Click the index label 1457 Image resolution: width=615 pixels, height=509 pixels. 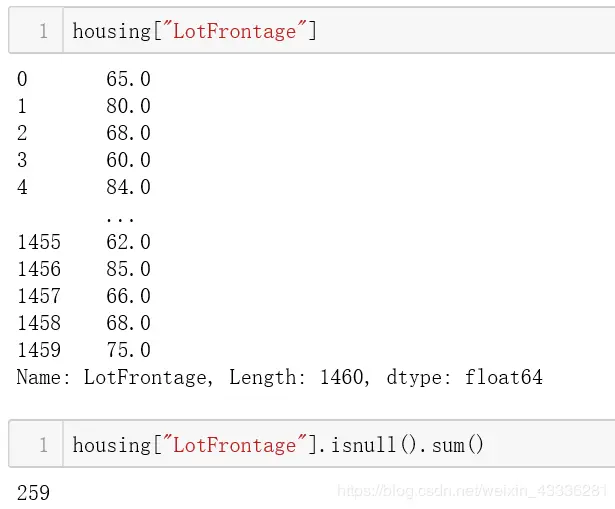pos(39,296)
